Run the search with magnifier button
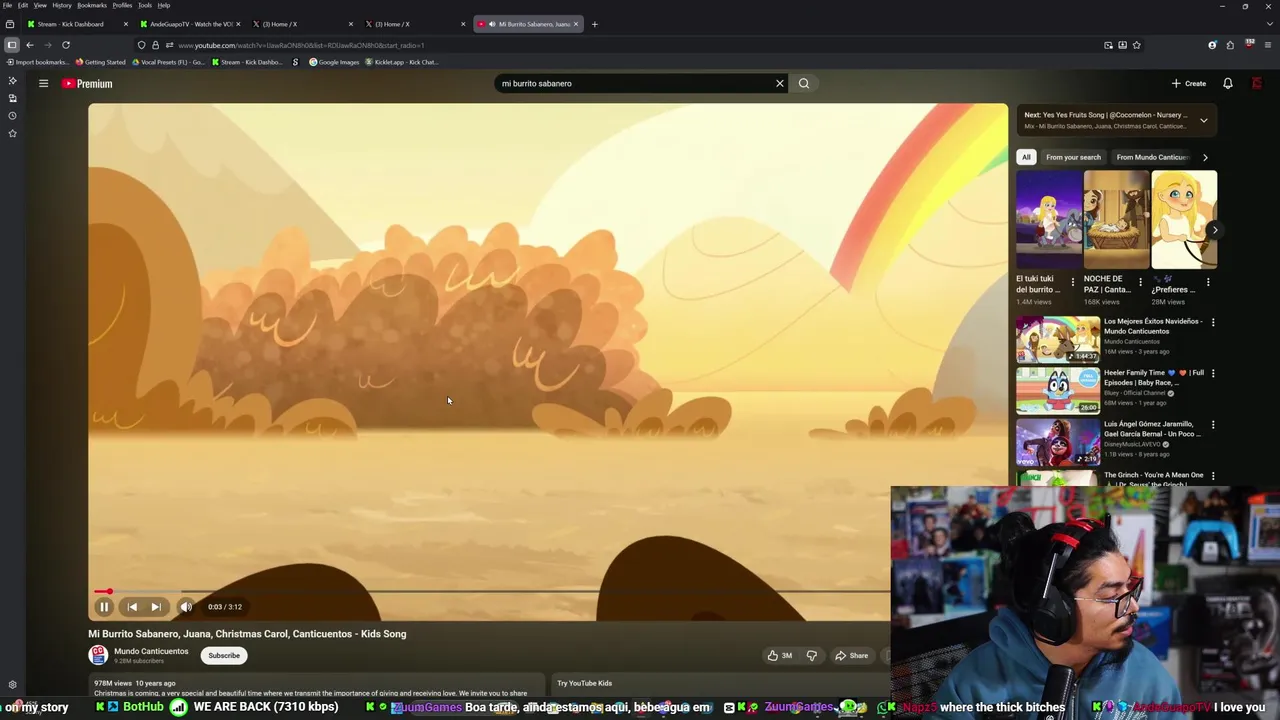1280x720 pixels. tap(804, 84)
